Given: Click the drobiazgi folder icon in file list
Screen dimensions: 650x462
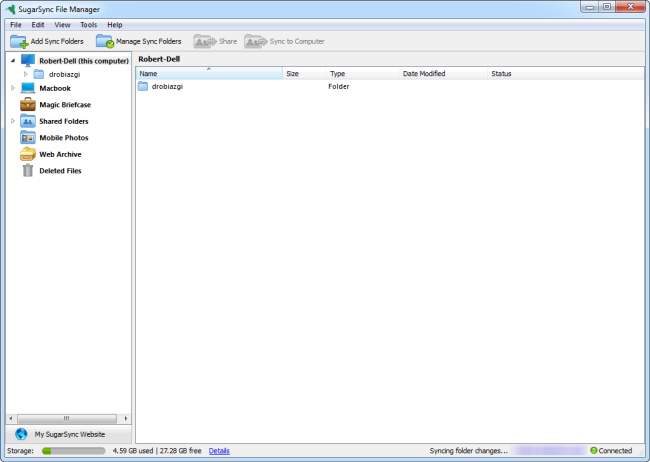Looking at the screenshot, I should [x=143, y=86].
